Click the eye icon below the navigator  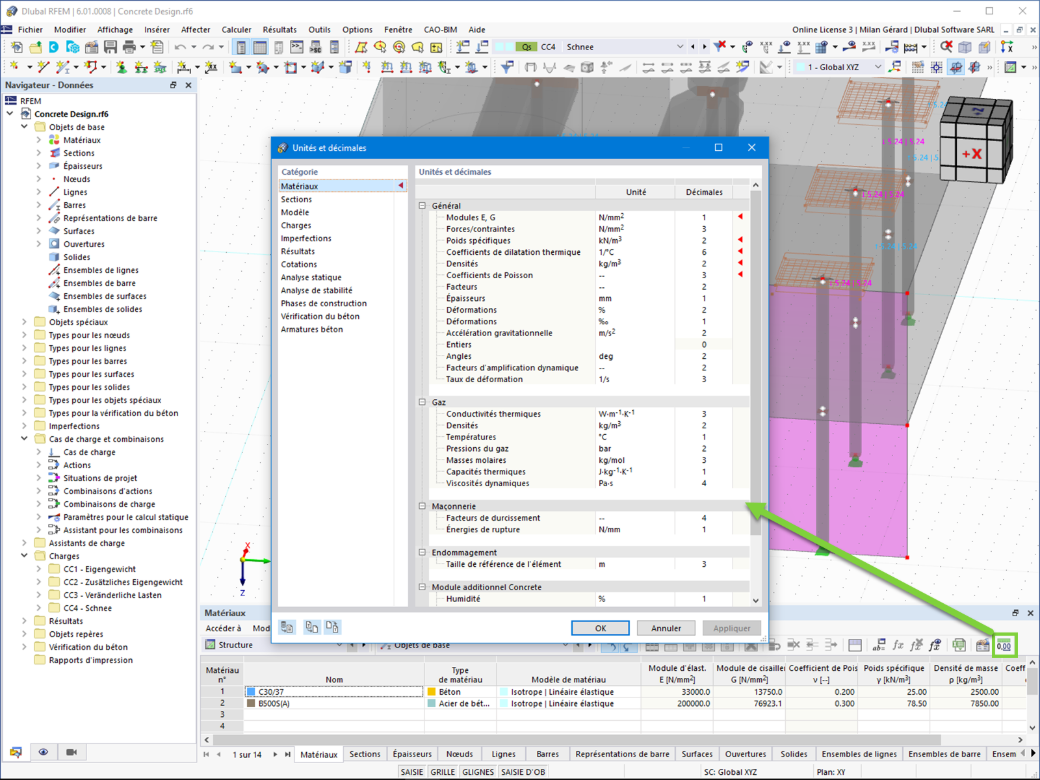[x=43, y=752]
